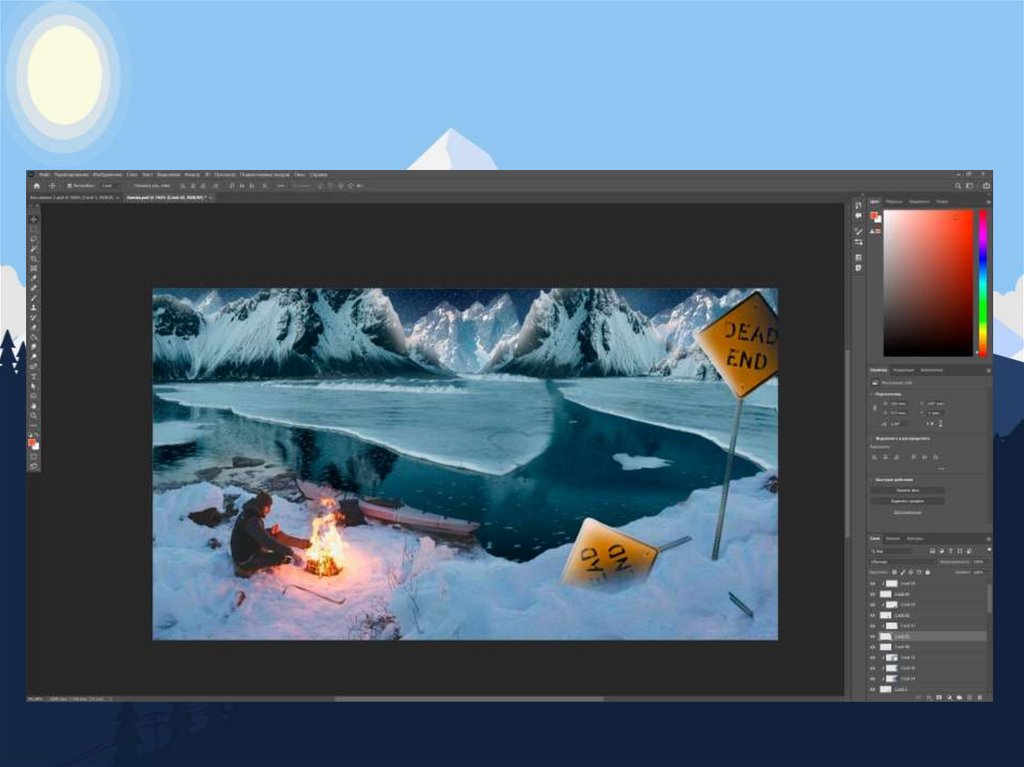
Task: Open the Справка (Help) menu
Action: [319, 175]
